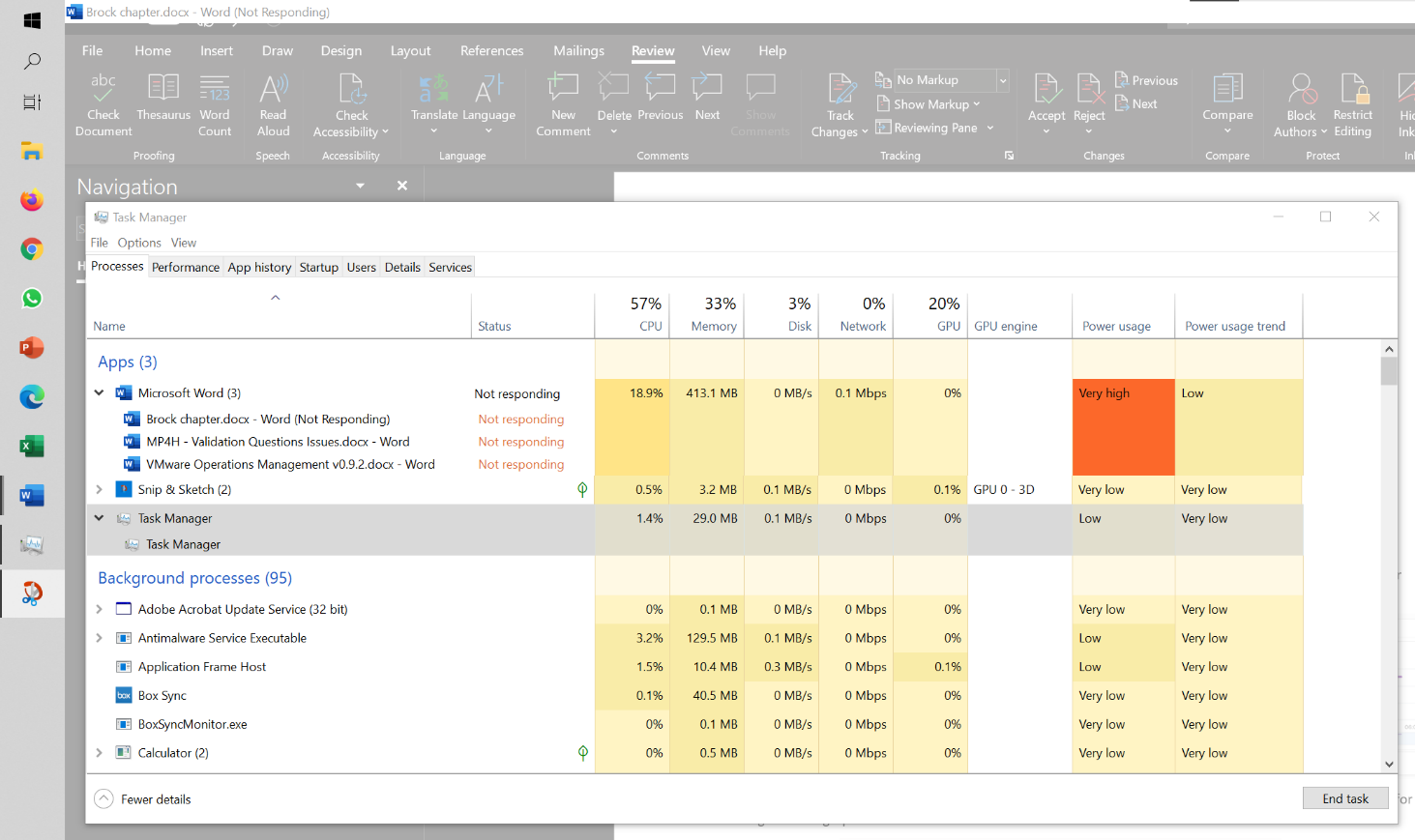Sort processes by CPU column

click(631, 315)
